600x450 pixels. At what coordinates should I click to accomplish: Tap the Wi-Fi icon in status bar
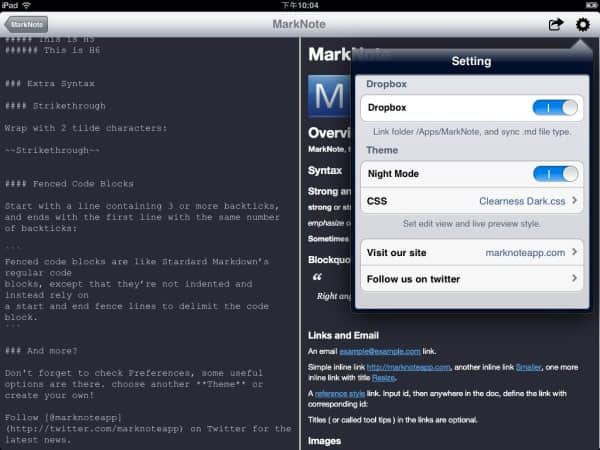26,5
